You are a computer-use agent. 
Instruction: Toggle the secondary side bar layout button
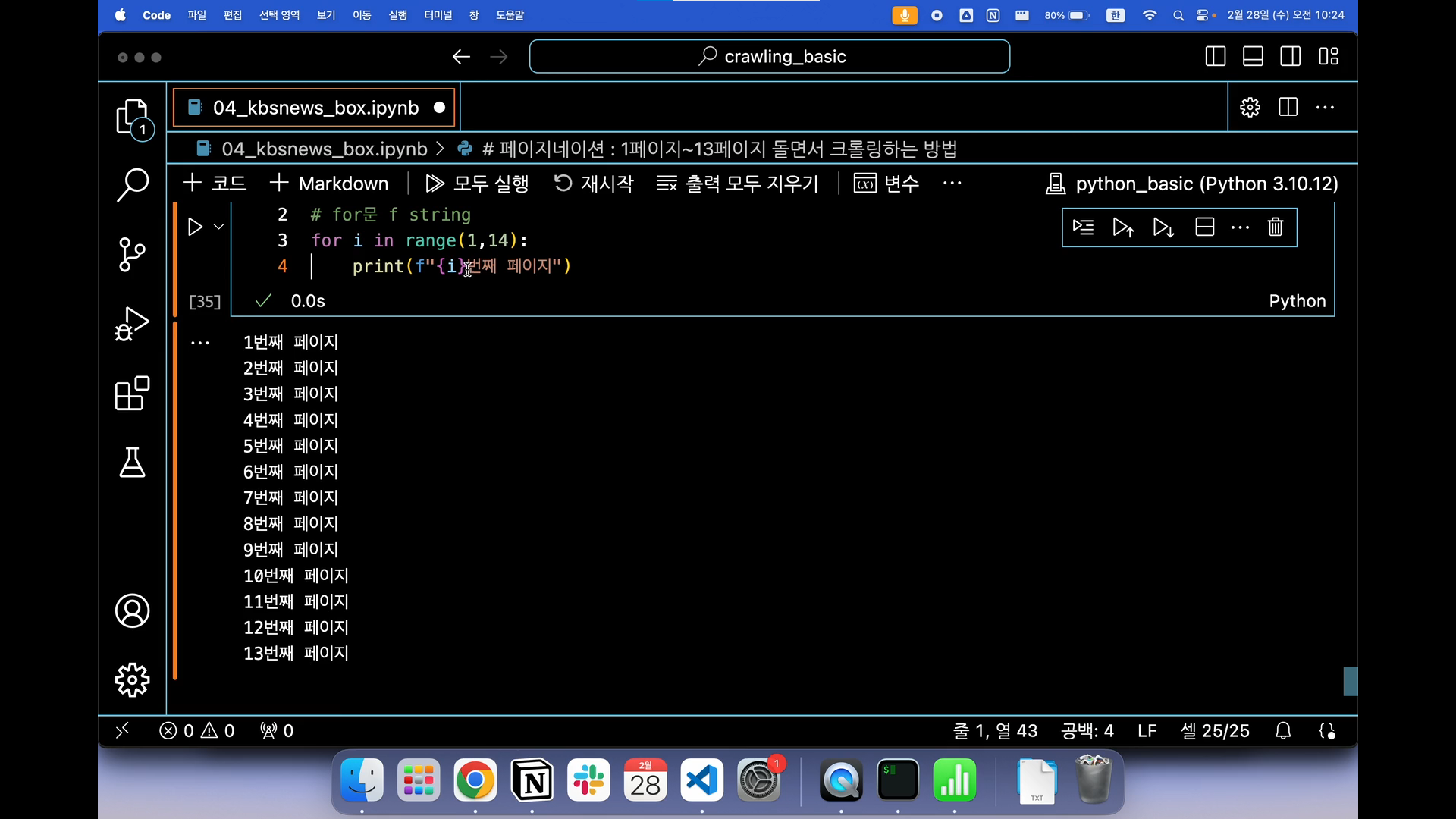(1290, 57)
